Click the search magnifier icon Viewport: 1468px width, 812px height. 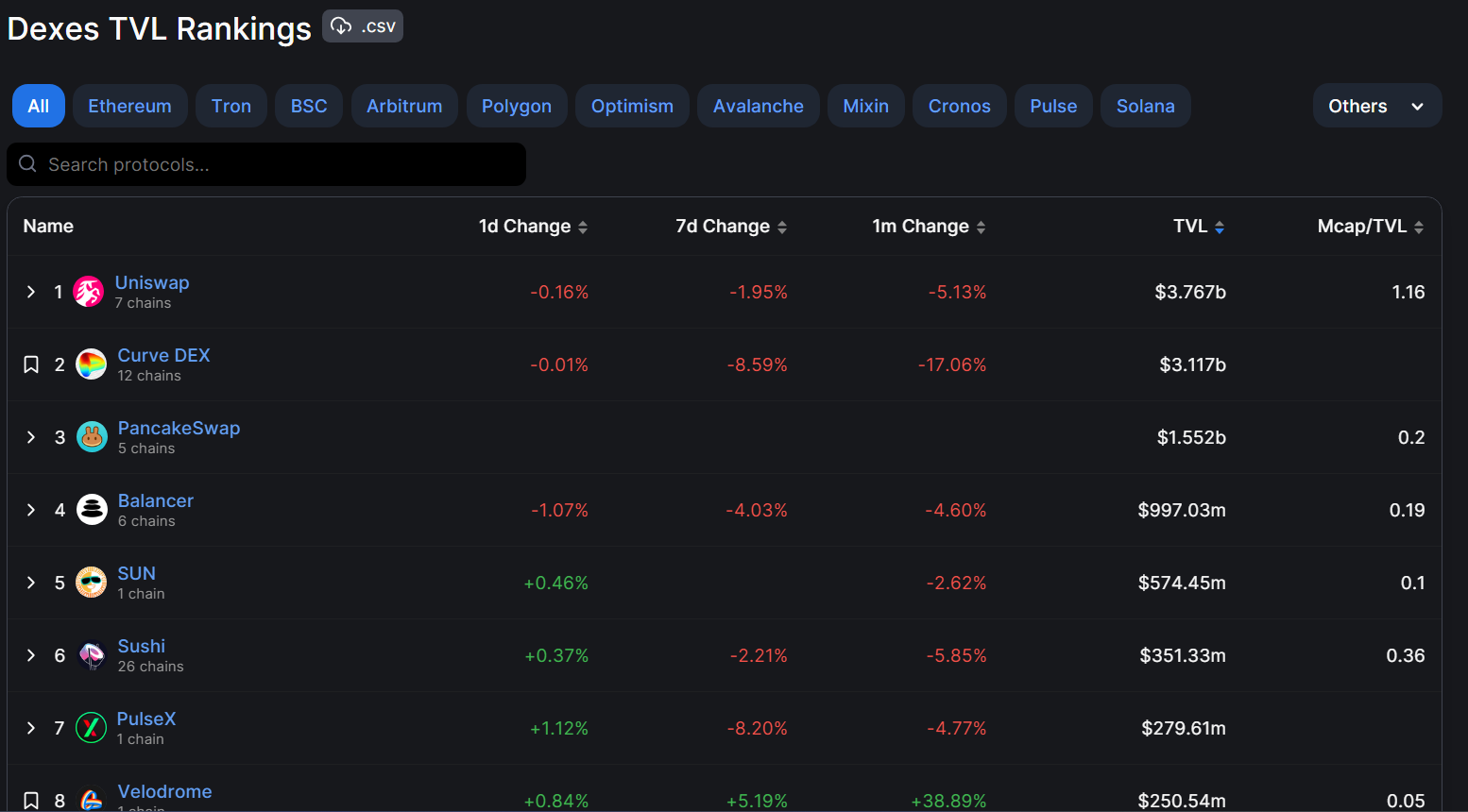point(26,163)
